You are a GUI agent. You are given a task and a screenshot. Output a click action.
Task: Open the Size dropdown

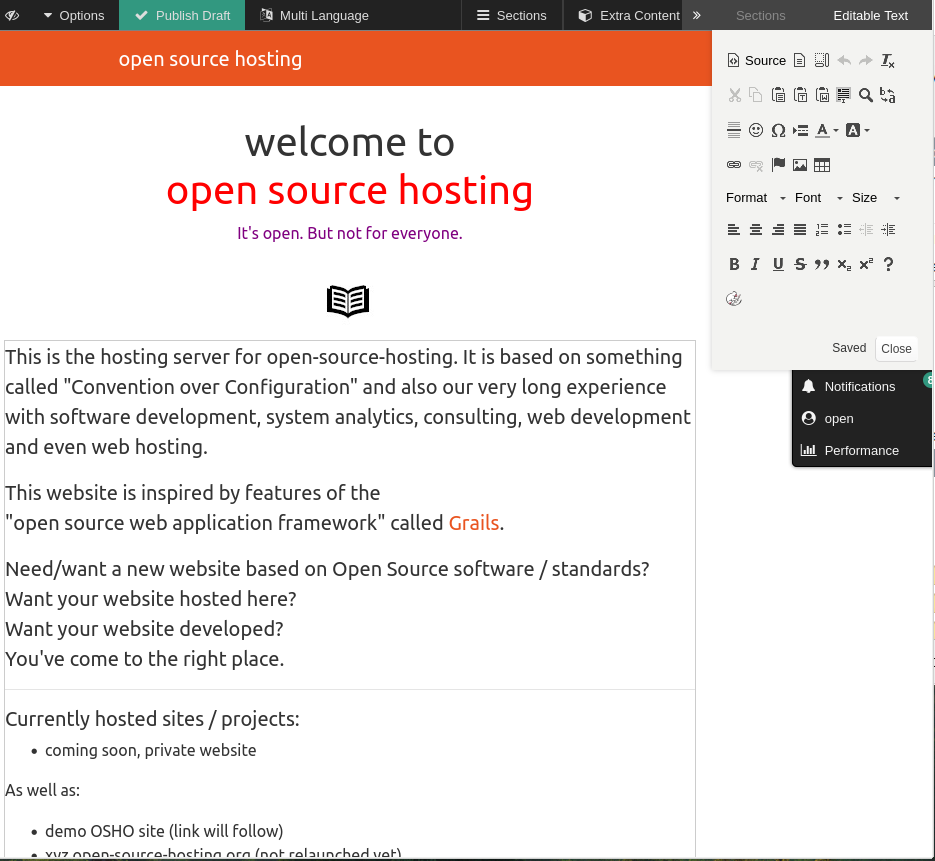click(876, 198)
